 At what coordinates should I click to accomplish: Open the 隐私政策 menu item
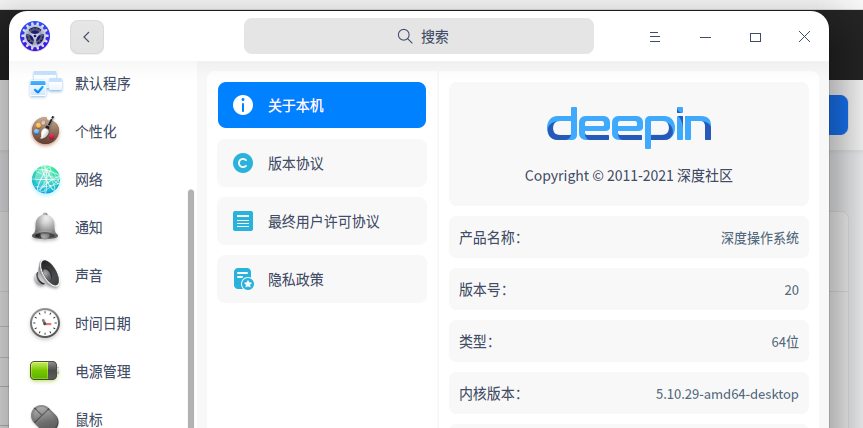[322, 279]
